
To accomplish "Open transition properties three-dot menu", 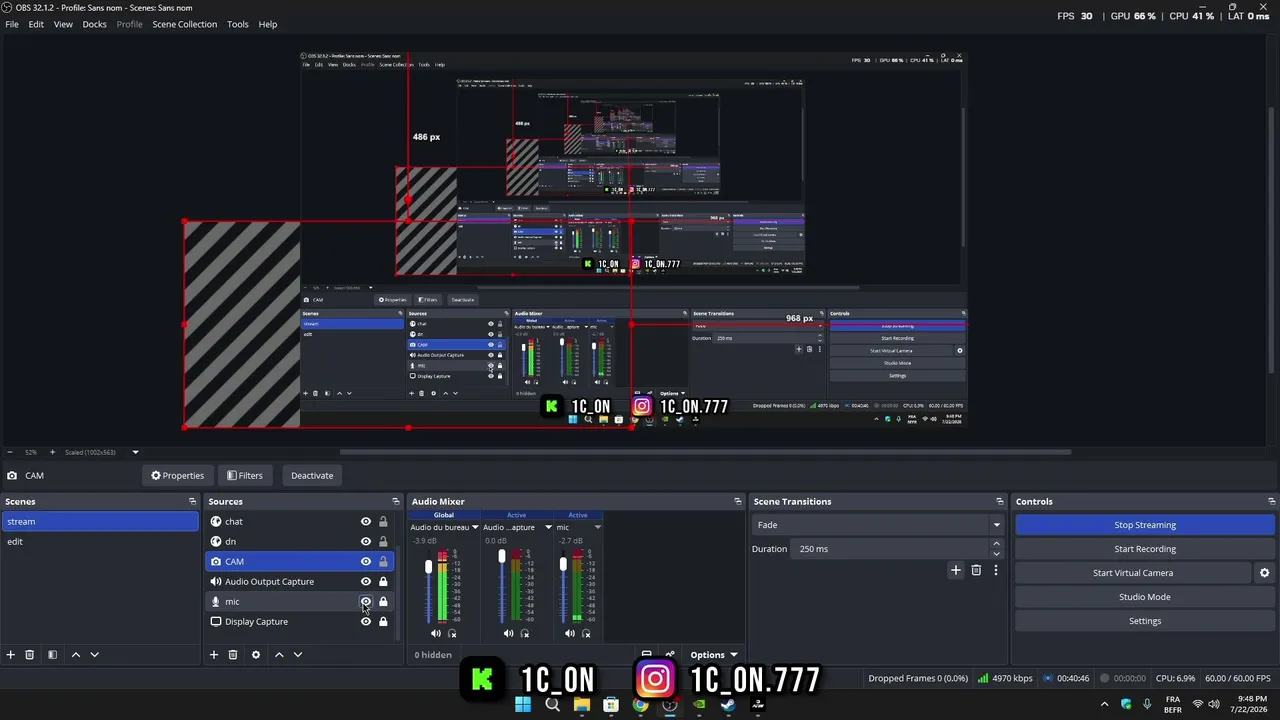I will point(995,570).
